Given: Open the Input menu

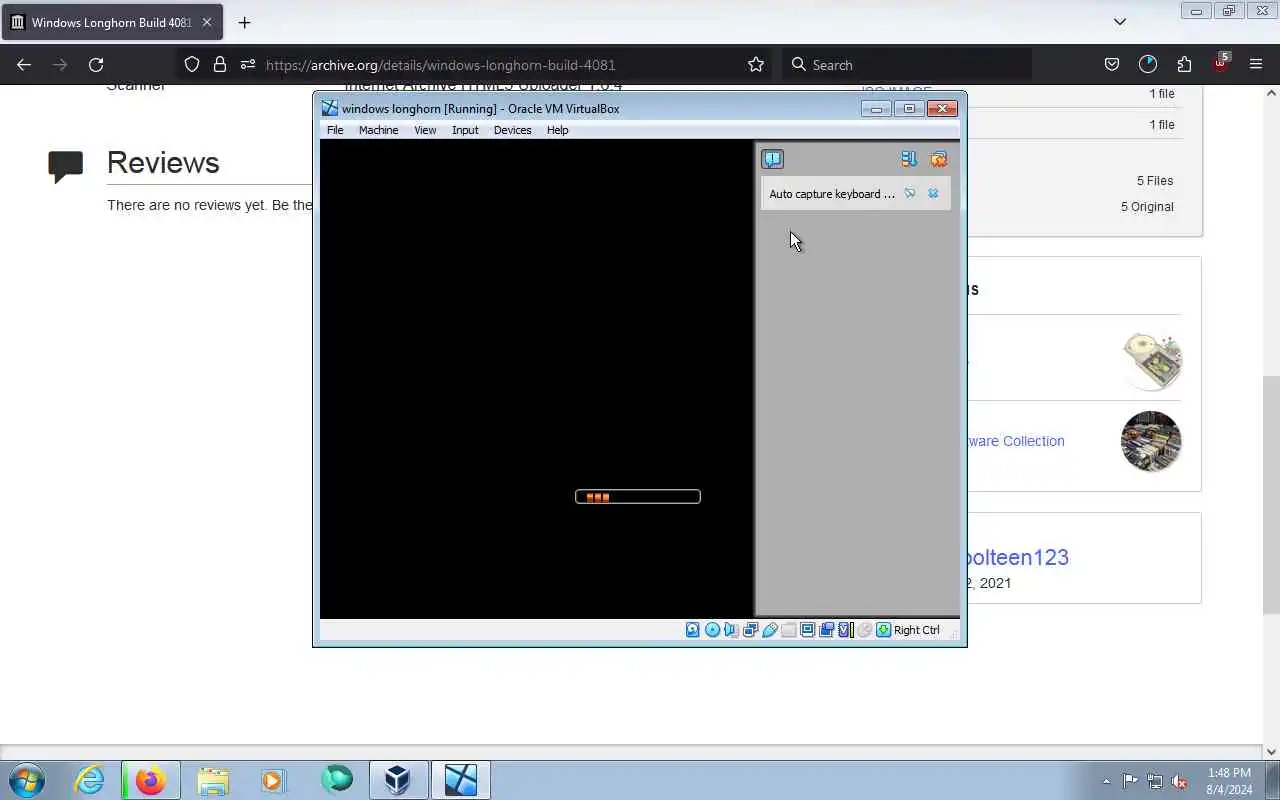Looking at the screenshot, I should 465,130.
